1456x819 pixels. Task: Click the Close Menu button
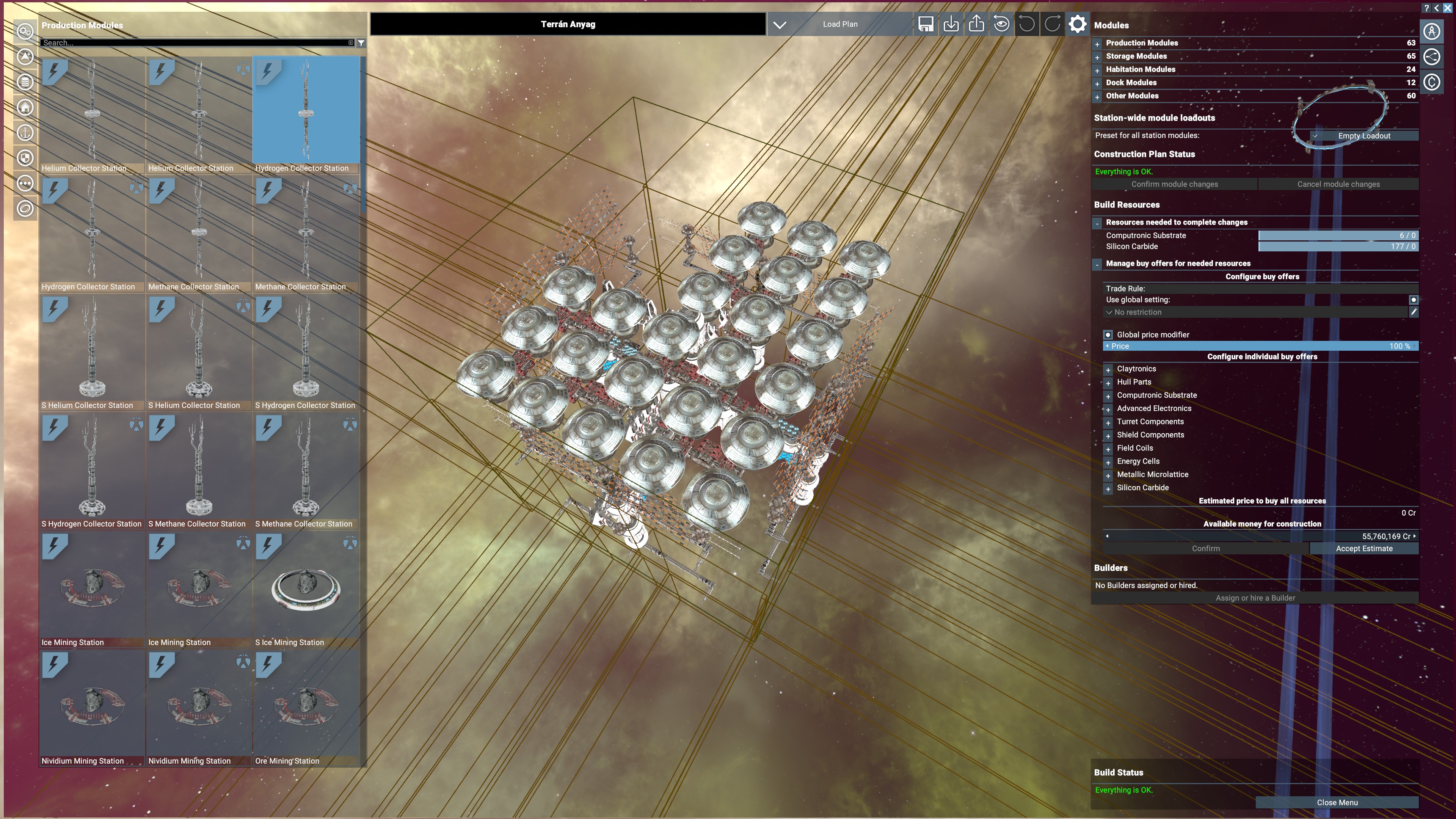[x=1337, y=803]
